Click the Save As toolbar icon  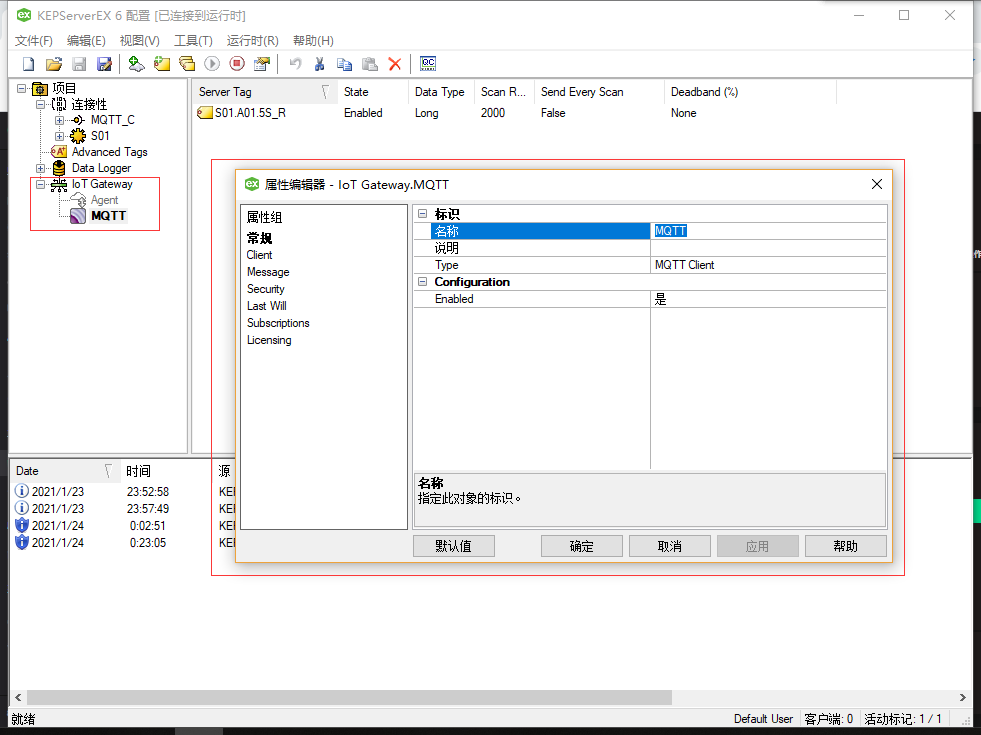pyautogui.click(x=104, y=64)
